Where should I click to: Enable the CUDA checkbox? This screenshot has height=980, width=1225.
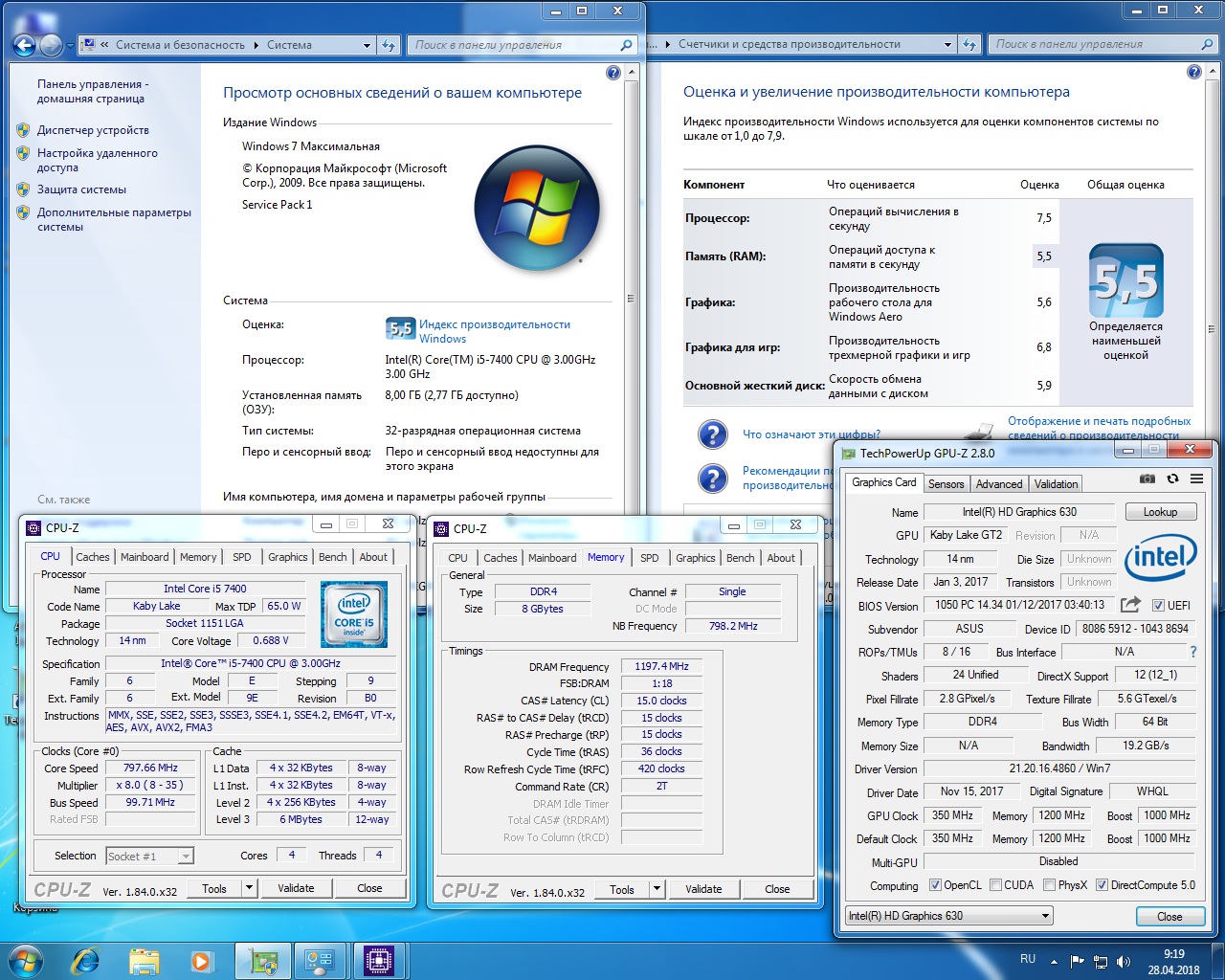(996, 885)
